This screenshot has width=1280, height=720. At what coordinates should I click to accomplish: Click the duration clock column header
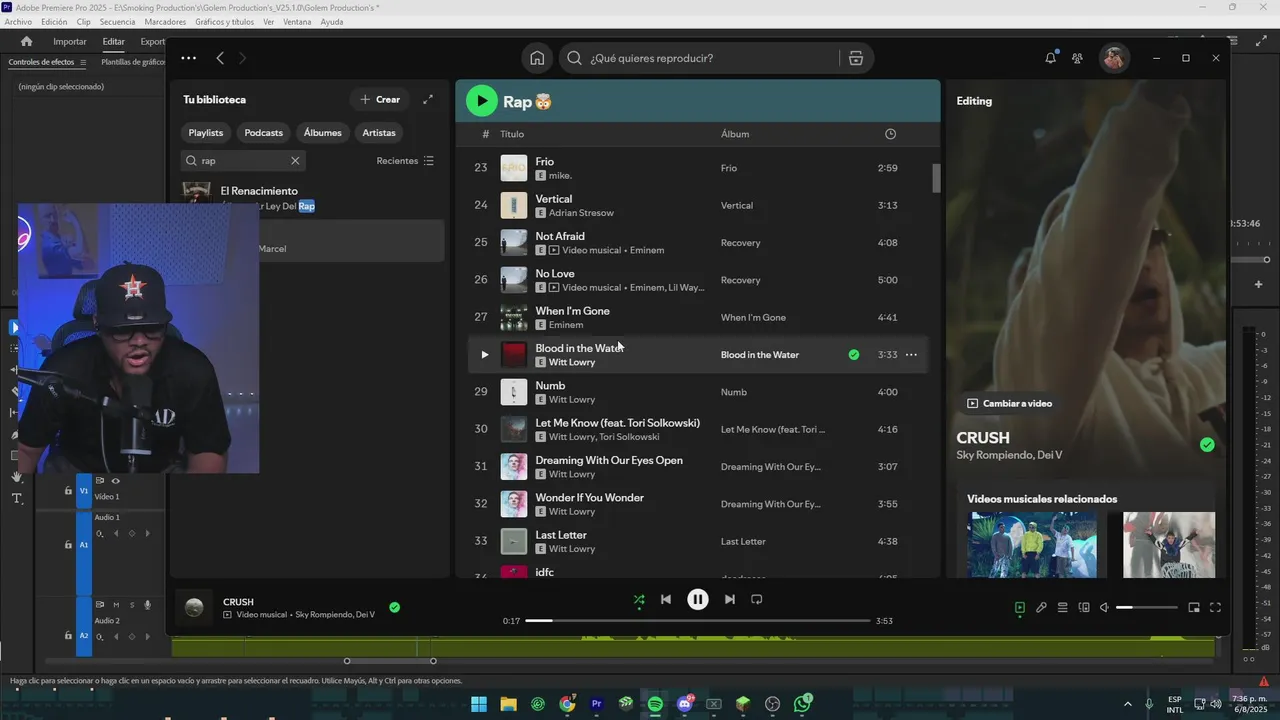(x=890, y=134)
